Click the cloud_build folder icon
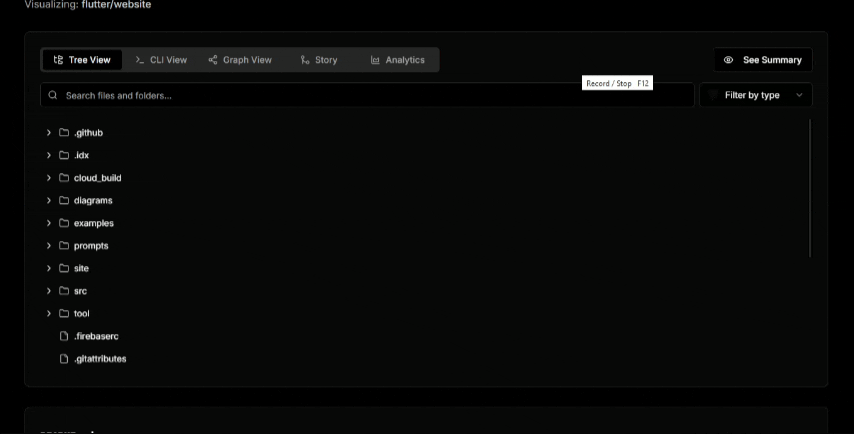This screenshot has width=854, height=434. [64, 178]
